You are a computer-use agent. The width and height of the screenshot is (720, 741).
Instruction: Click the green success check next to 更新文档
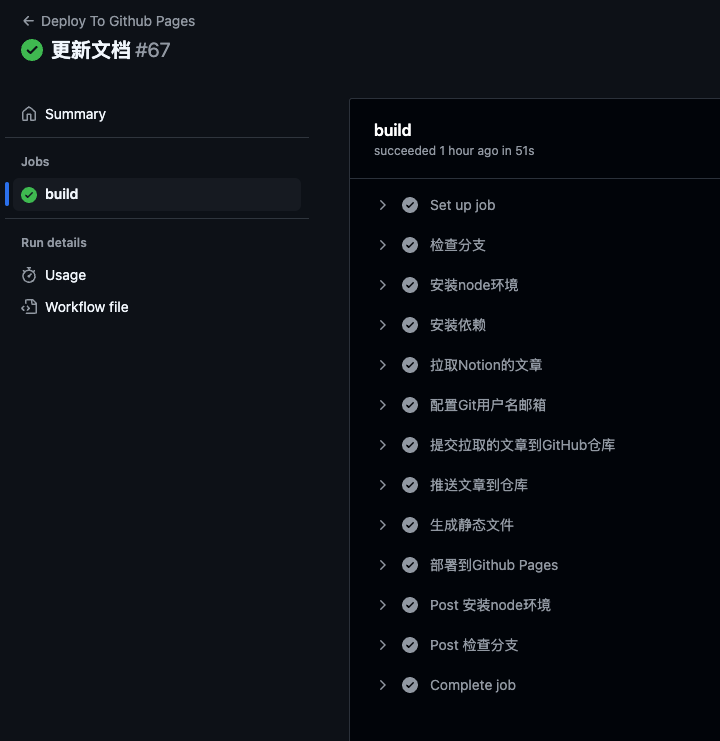(32, 50)
